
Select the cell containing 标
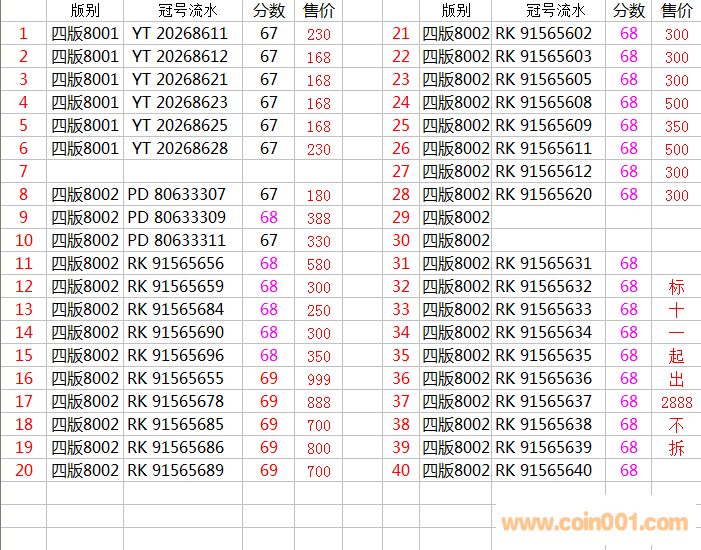click(677, 287)
